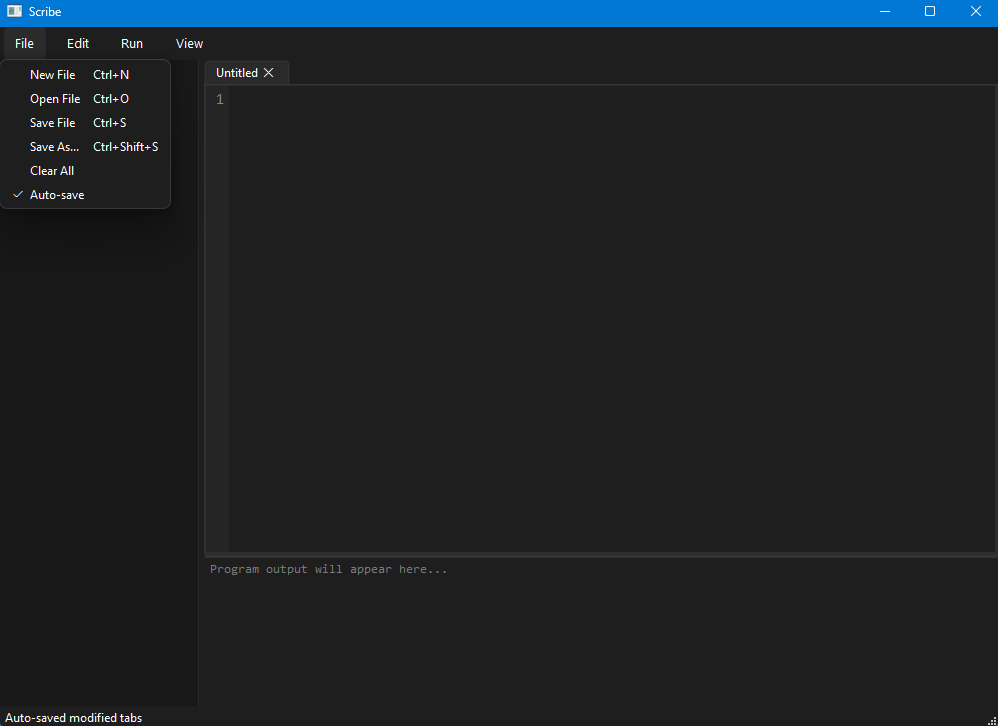Minimize the Scribe window
Viewport: 998px width, 726px height.
tap(885, 11)
